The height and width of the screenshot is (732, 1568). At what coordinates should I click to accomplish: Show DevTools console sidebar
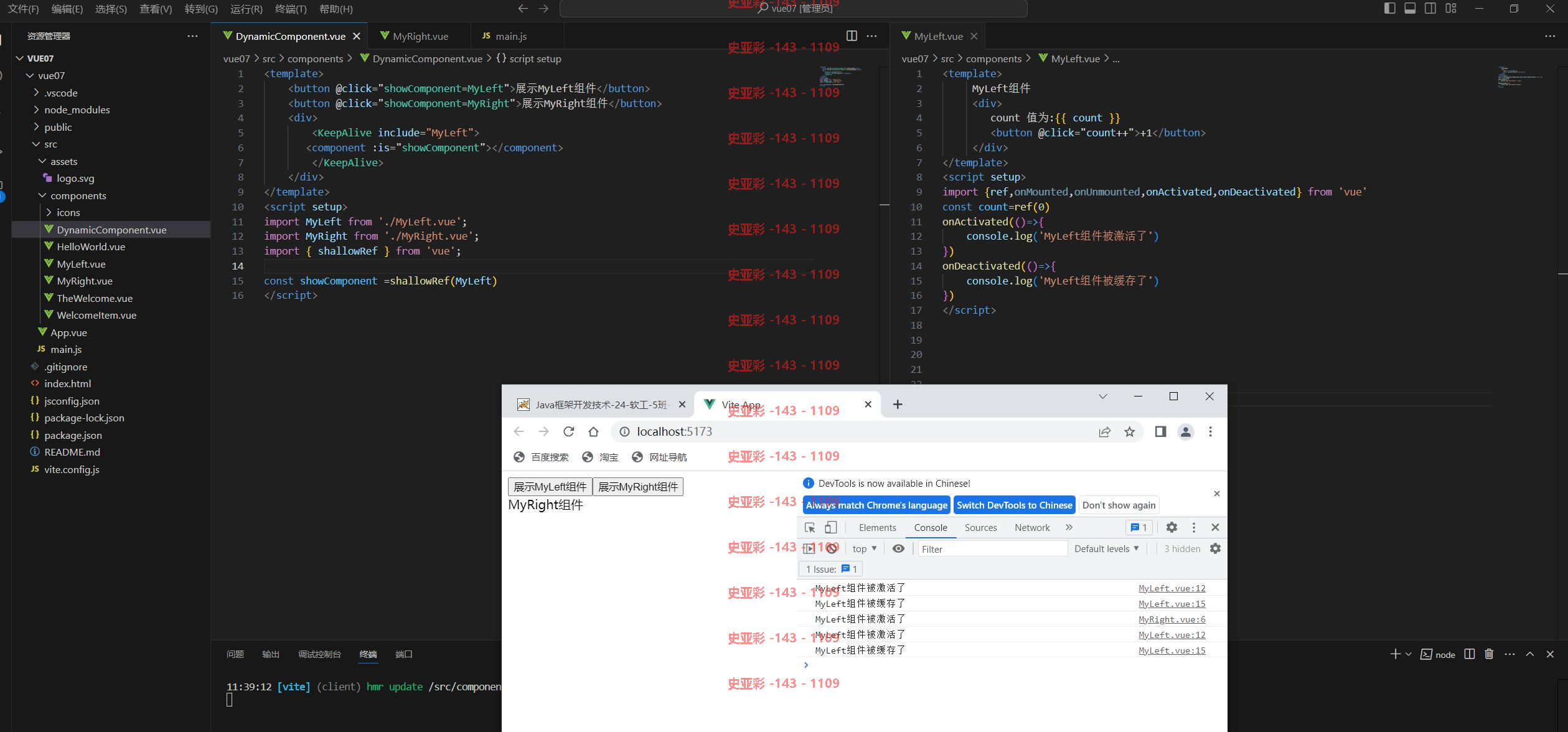809,548
